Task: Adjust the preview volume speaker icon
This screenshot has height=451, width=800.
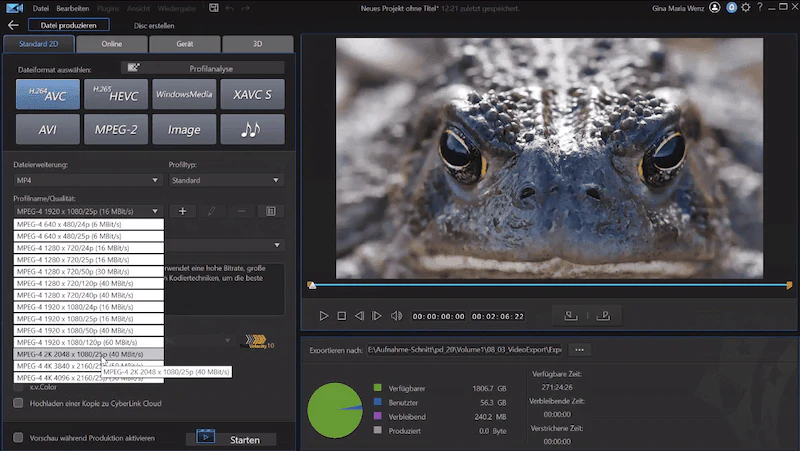Action: [x=396, y=316]
